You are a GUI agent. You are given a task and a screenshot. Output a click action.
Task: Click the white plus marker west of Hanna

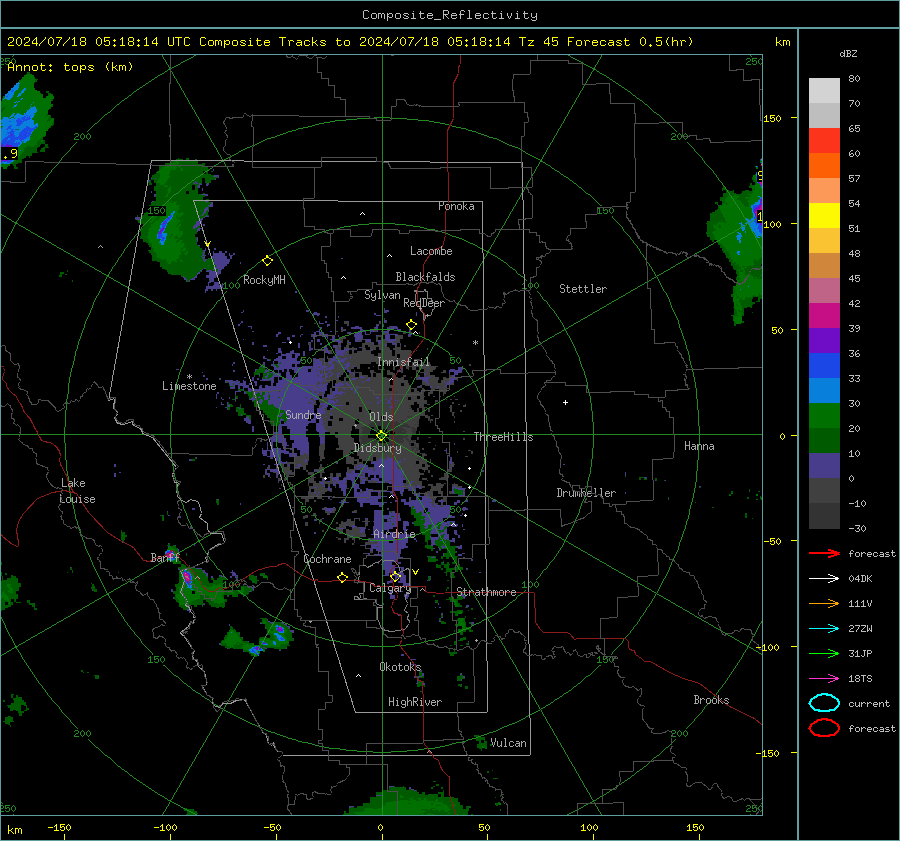pos(565,402)
